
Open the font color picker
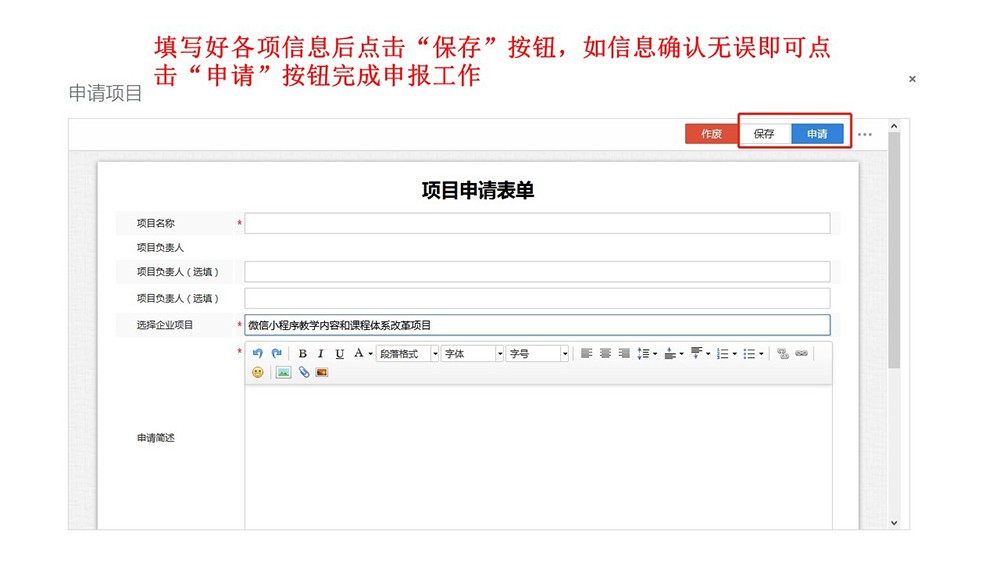tap(359, 354)
